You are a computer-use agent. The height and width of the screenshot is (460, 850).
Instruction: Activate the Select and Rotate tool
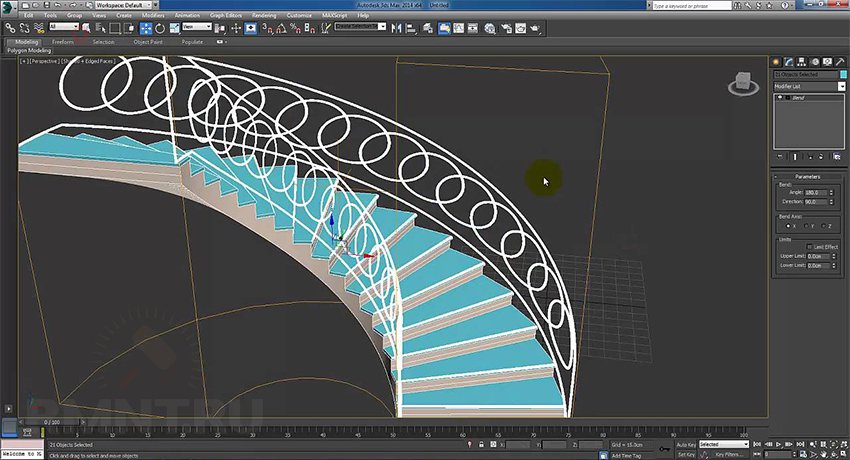point(160,28)
